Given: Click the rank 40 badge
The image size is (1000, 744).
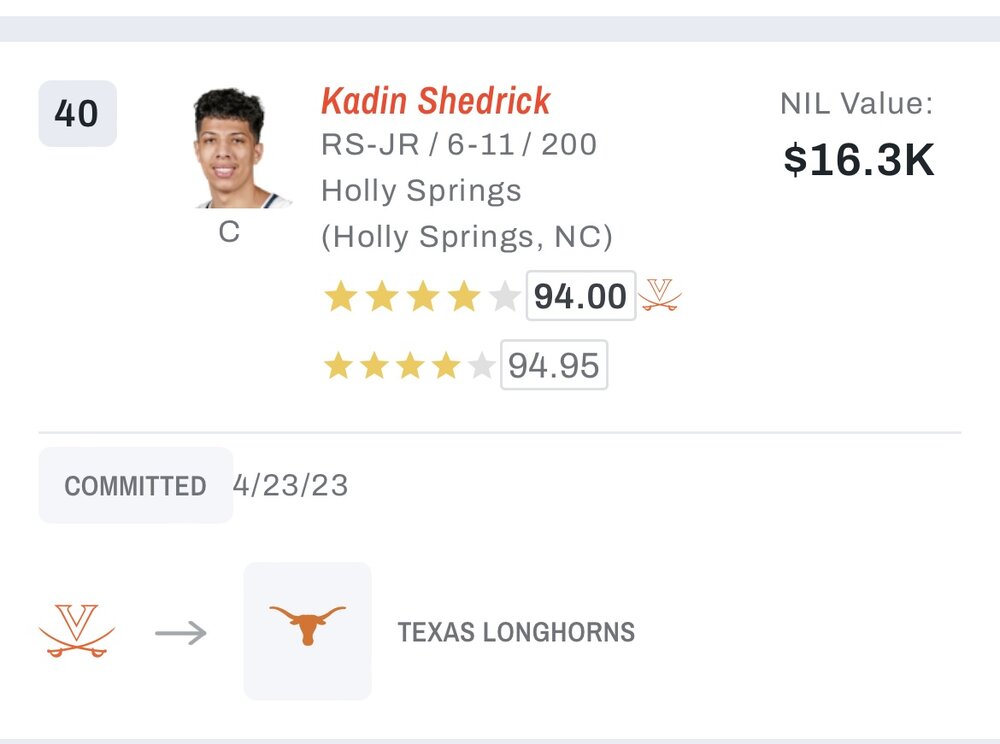Looking at the screenshot, I should click(77, 114).
